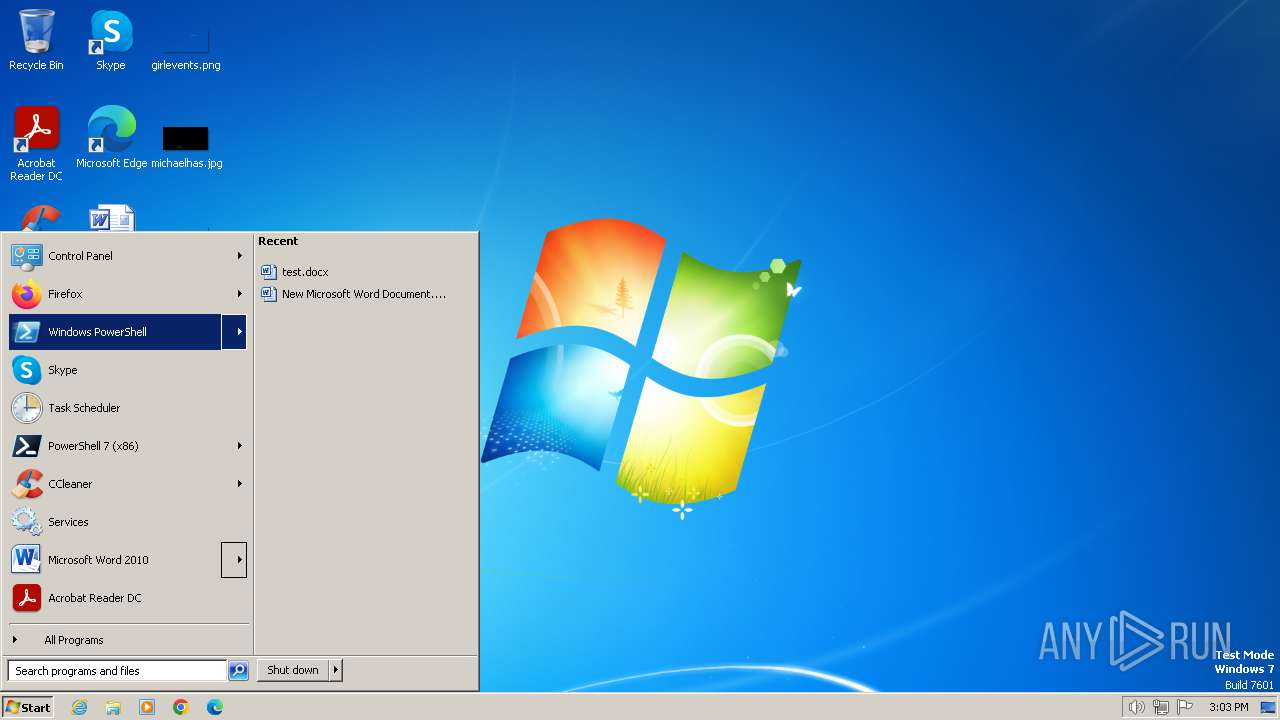Screen dimensions: 1280x720
Task: Expand the PowerShell 7 (x86) submenu arrow
Action: [239, 446]
